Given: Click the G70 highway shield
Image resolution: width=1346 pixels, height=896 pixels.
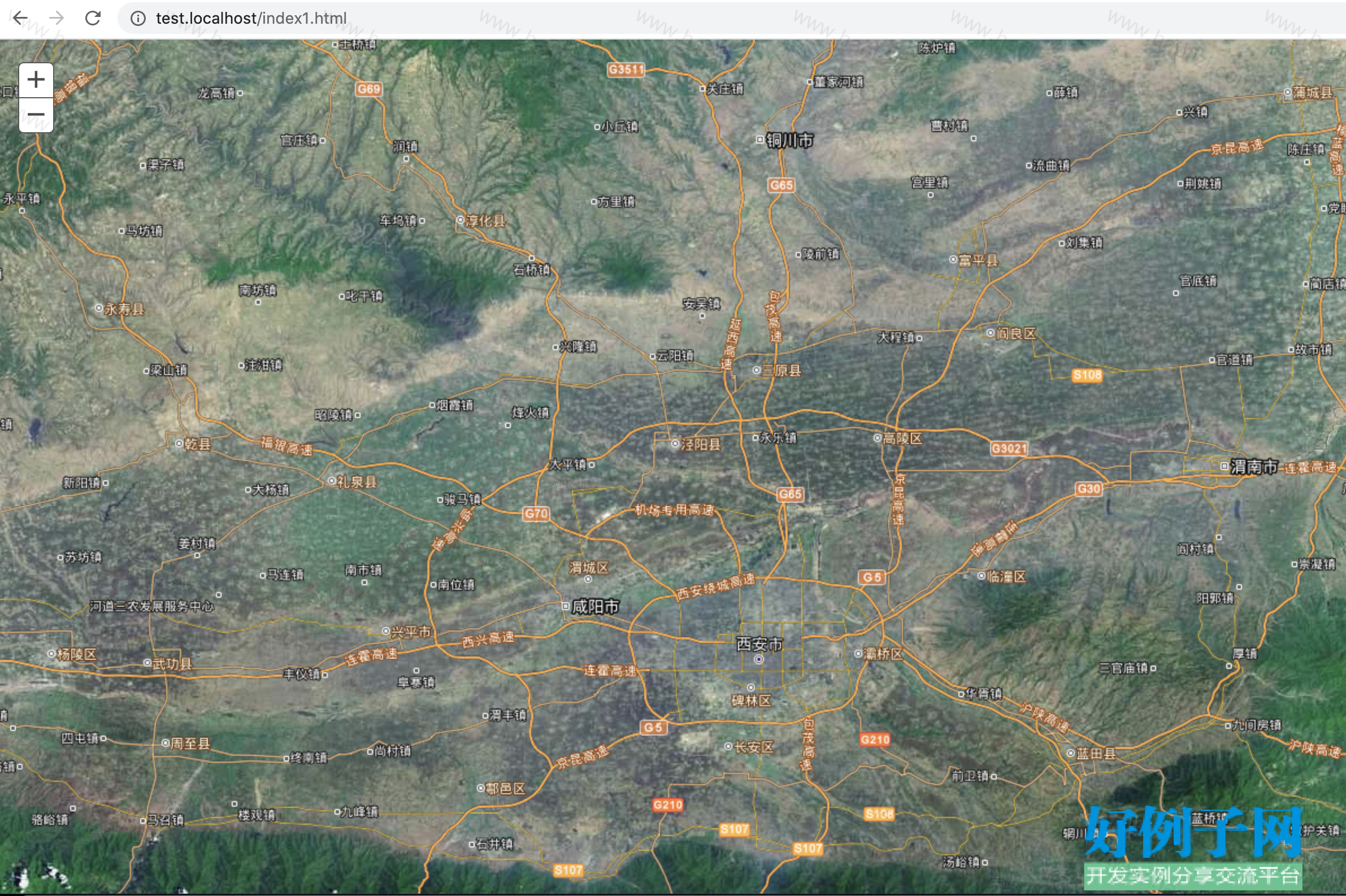Looking at the screenshot, I should (536, 514).
